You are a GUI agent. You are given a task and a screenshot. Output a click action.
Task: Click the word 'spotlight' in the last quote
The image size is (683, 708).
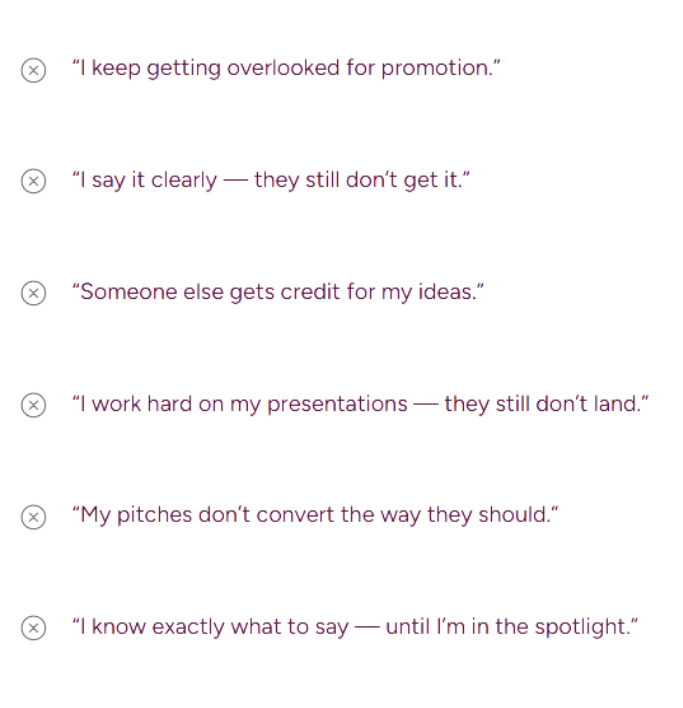click(583, 628)
